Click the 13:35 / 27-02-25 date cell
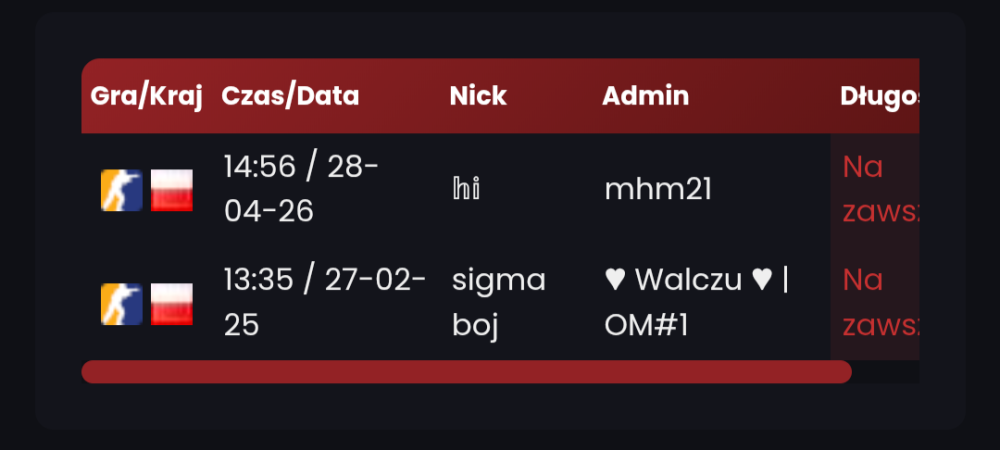1000x450 pixels. pos(325,303)
